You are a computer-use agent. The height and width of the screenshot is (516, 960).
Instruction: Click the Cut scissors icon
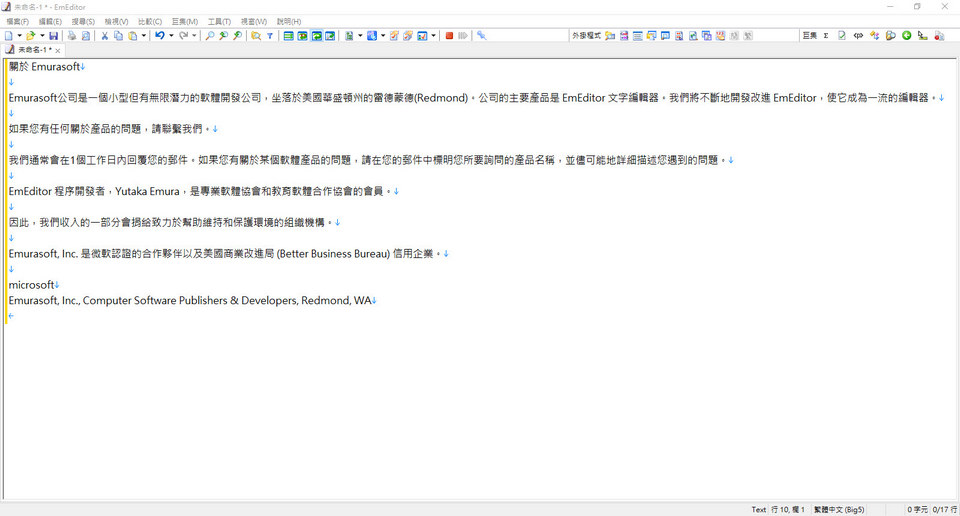(104, 36)
